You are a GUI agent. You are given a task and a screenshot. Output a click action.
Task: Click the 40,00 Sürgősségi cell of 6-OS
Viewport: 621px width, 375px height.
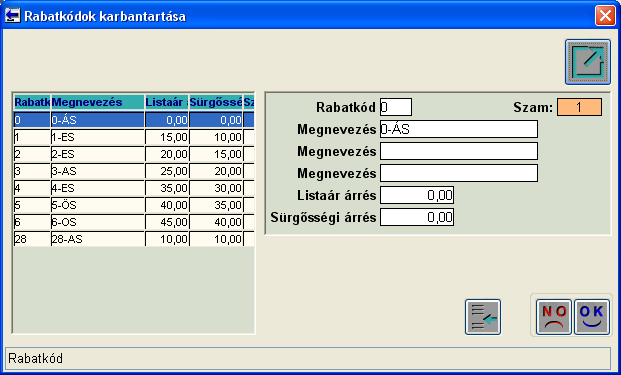(x=216, y=223)
